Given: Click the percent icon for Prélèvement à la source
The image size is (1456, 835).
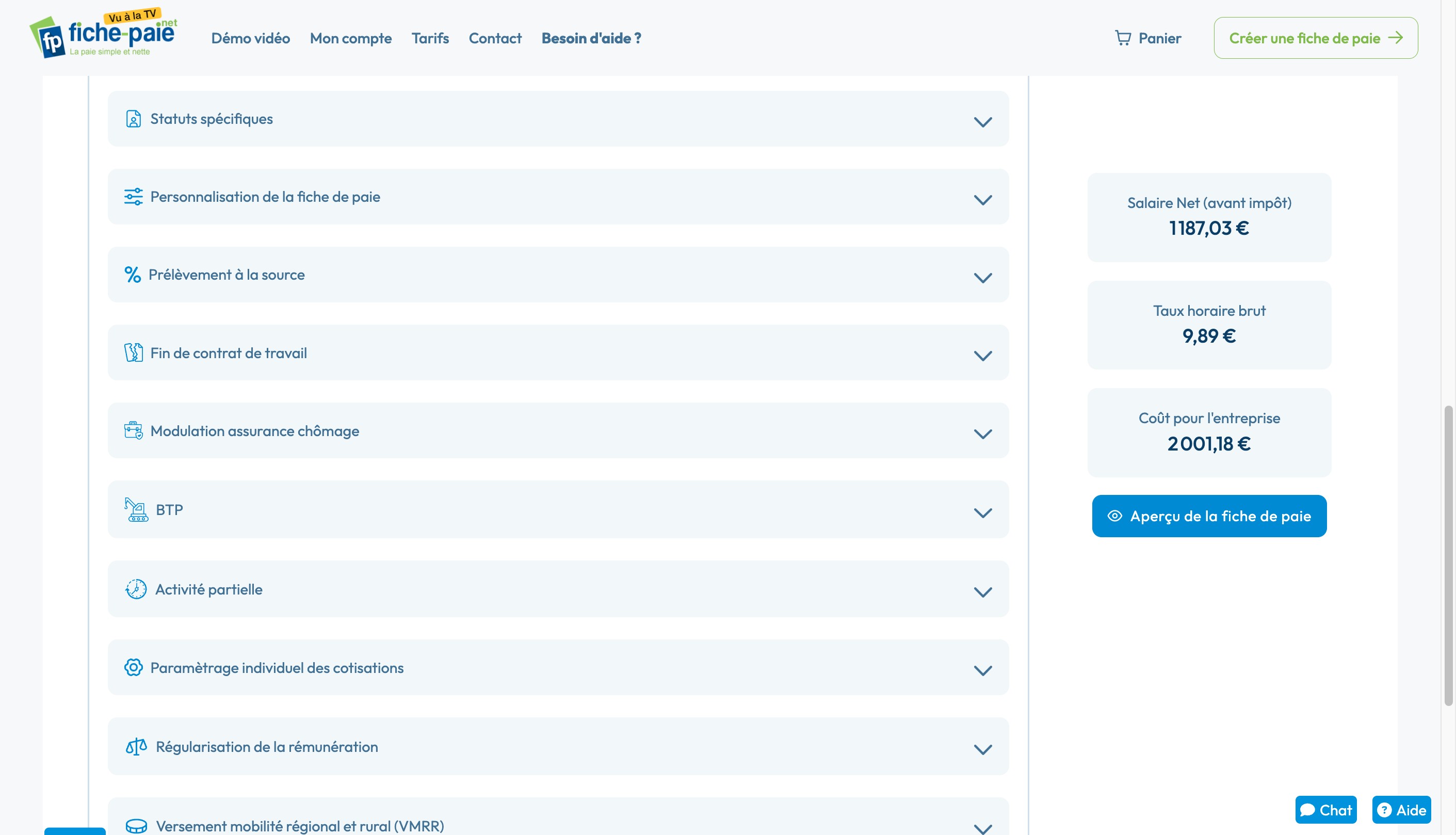Looking at the screenshot, I should (133, 275).
